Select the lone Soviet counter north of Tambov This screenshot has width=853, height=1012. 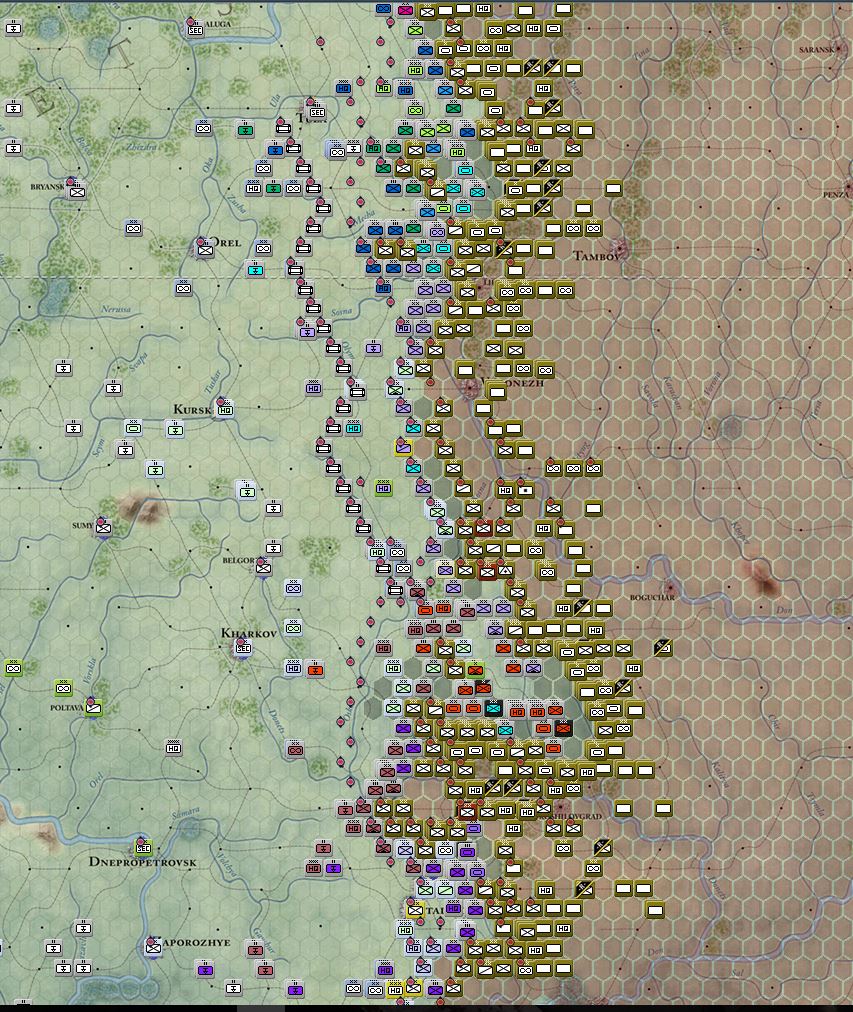click(x=613, y=188)
